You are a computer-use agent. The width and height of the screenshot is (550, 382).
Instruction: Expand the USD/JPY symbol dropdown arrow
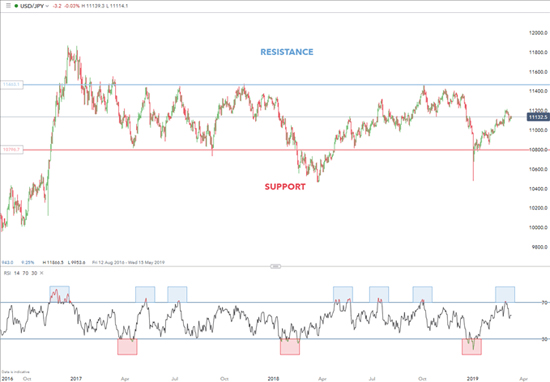[47, 6]
